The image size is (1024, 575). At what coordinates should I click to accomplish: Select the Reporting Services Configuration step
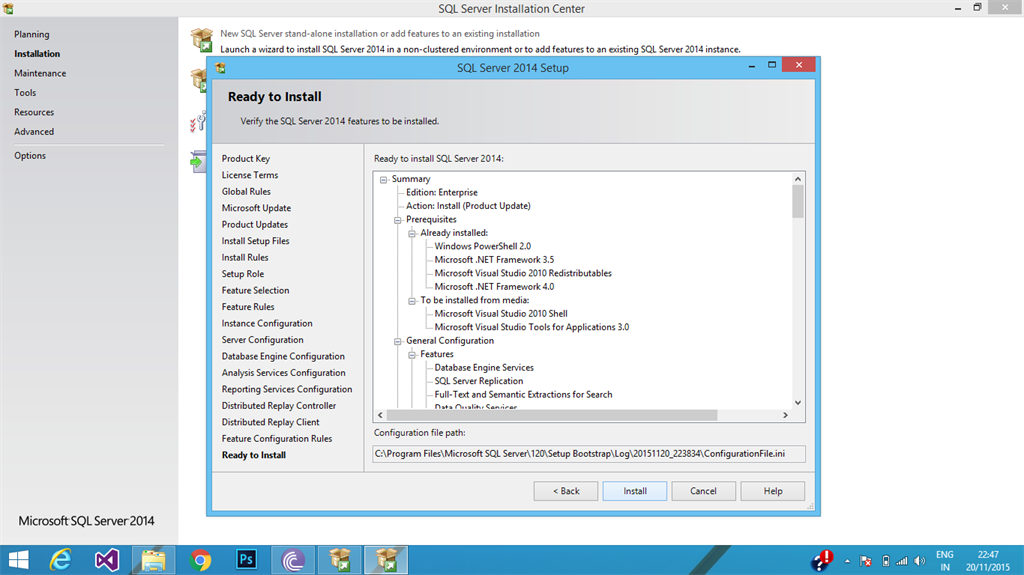287,389
